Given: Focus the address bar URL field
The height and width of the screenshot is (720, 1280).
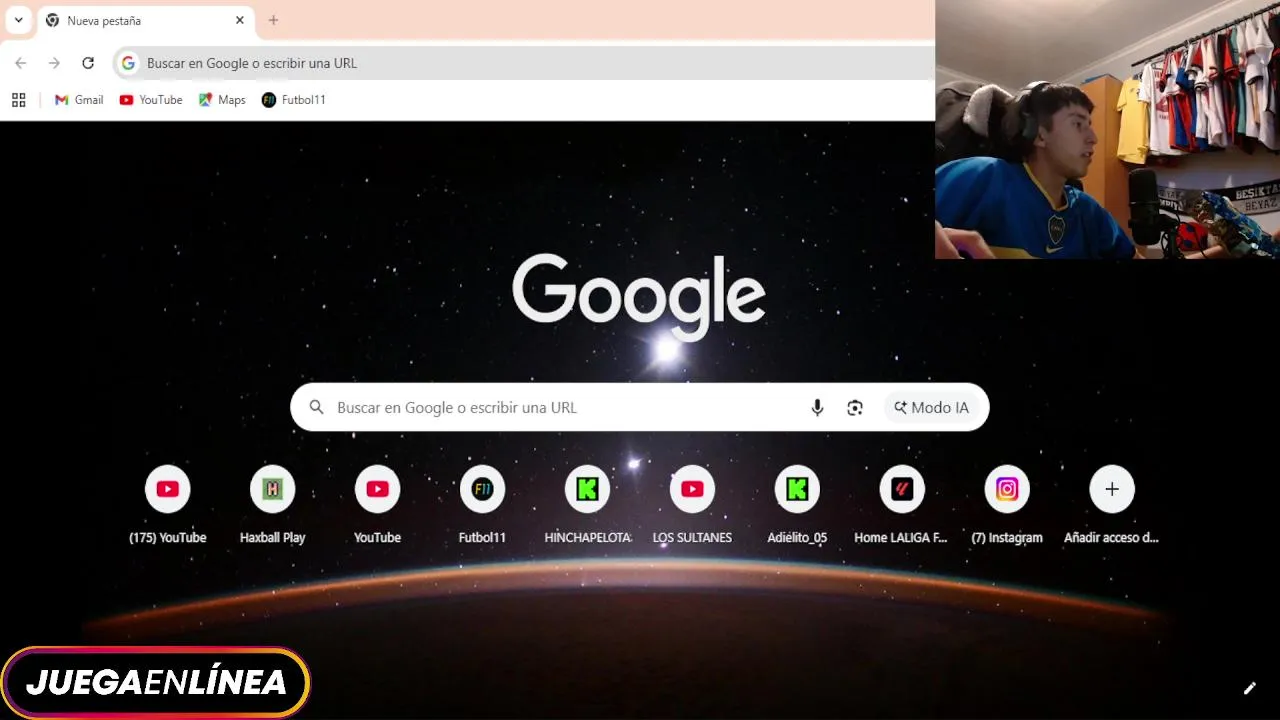Looking at the screenshot, I should tap(525, 63).
